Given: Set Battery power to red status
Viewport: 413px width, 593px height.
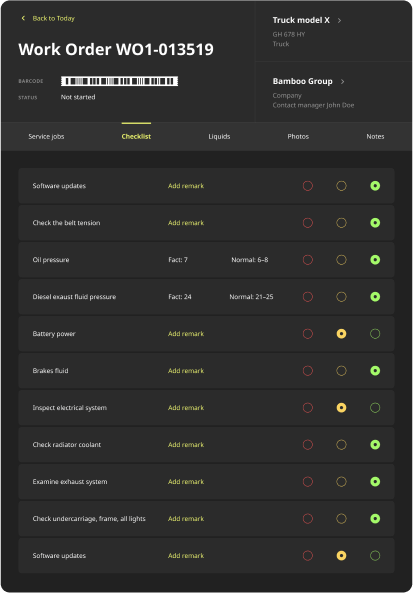Looking at the screenshot, I should (308, 334).
